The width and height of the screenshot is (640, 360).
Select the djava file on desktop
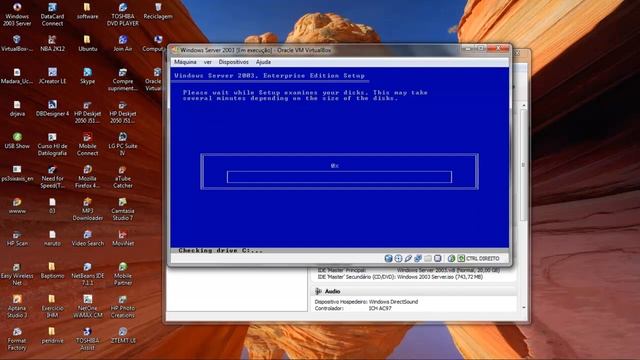17,109
